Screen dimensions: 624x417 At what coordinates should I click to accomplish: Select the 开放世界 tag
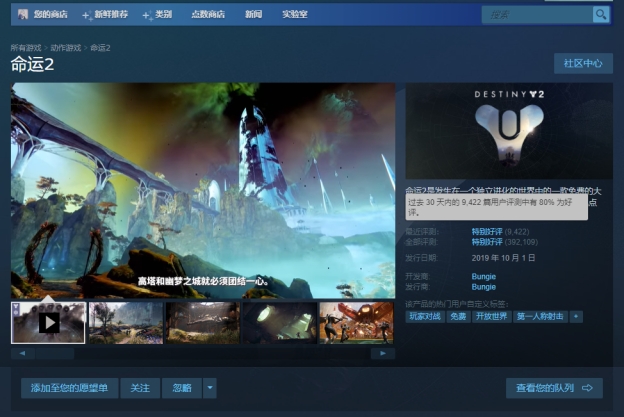pyautogui.click(x=491, y=317)
